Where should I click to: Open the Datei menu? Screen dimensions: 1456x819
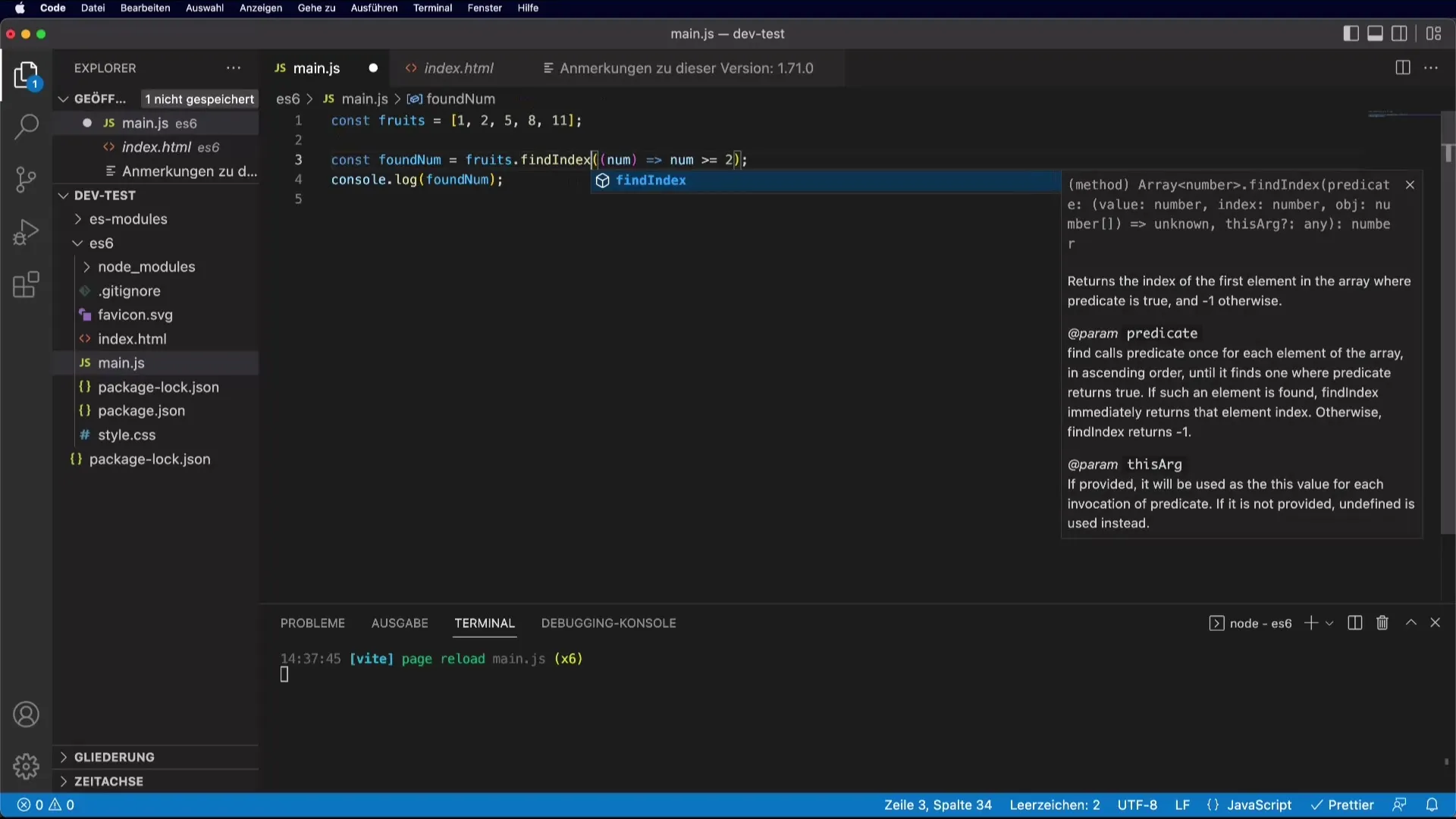[x=93, y=8]
